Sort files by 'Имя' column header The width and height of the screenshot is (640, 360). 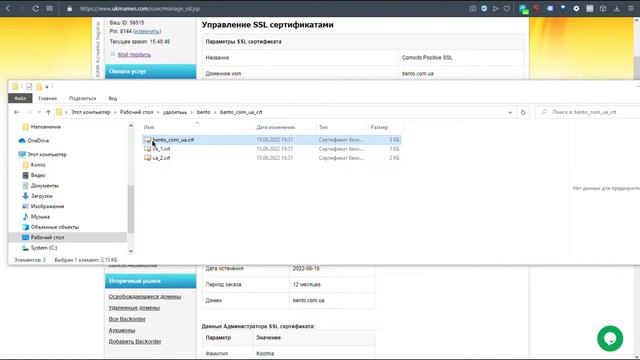149,127
